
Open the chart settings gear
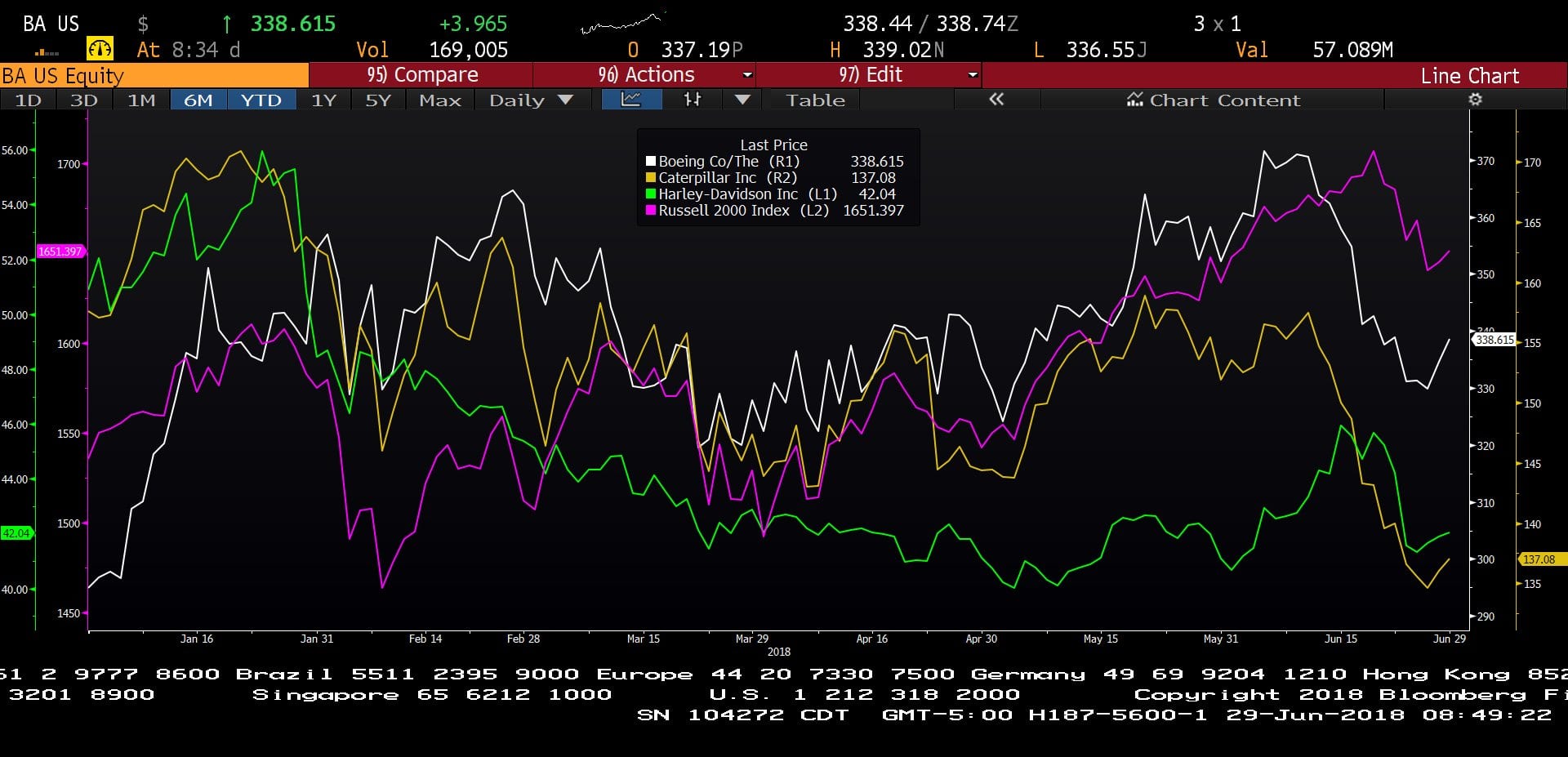pos(1475,100)
